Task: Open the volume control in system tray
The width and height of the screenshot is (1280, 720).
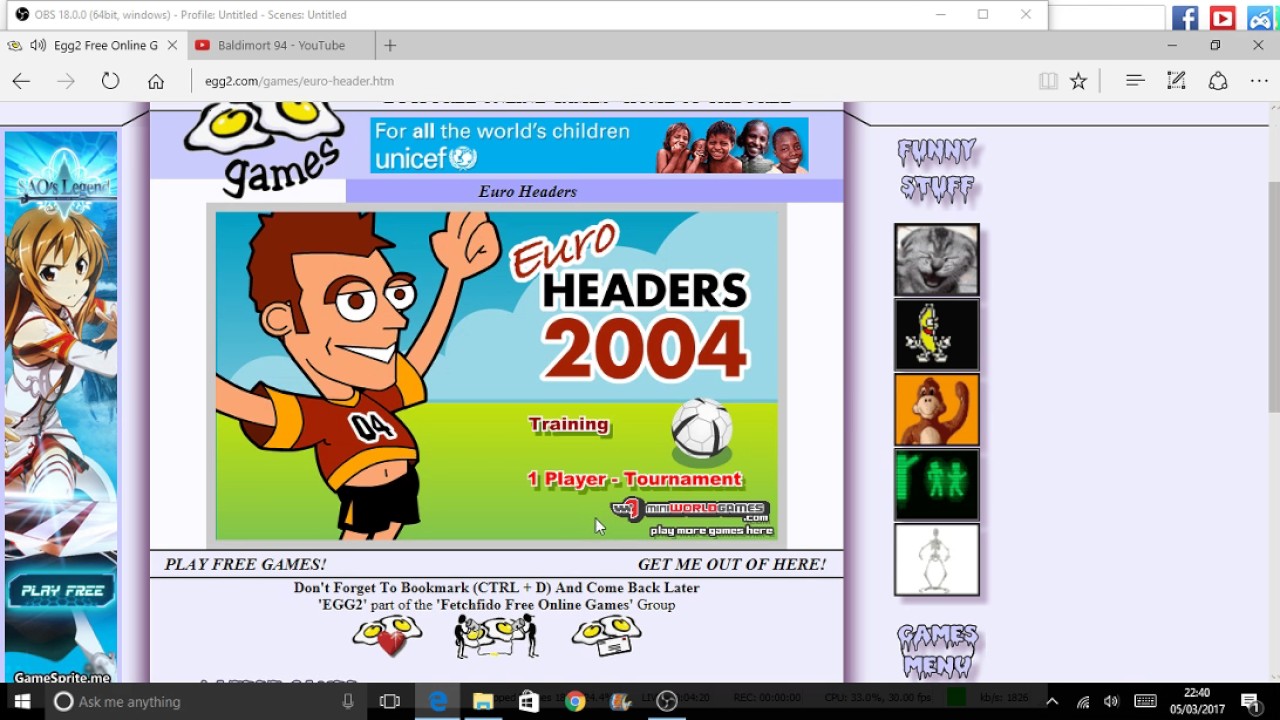Action: [x=1111, y=701]
